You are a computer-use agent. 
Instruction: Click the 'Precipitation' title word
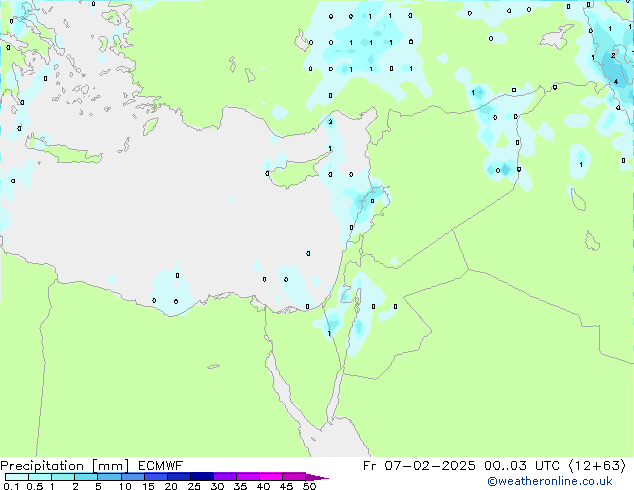coord(42,466)
